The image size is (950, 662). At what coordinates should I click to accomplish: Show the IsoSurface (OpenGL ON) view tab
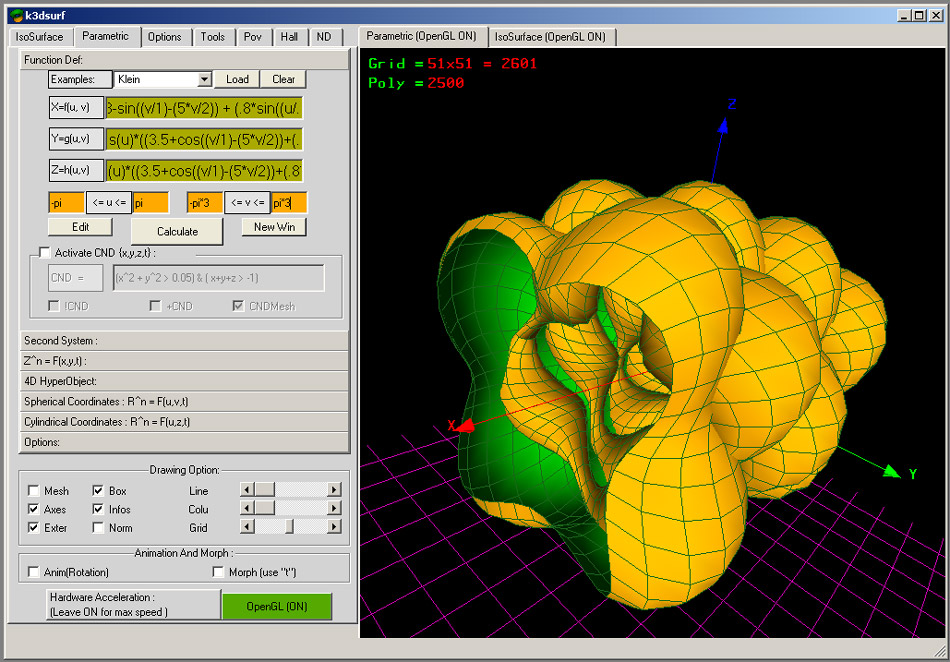coord(550,37)
